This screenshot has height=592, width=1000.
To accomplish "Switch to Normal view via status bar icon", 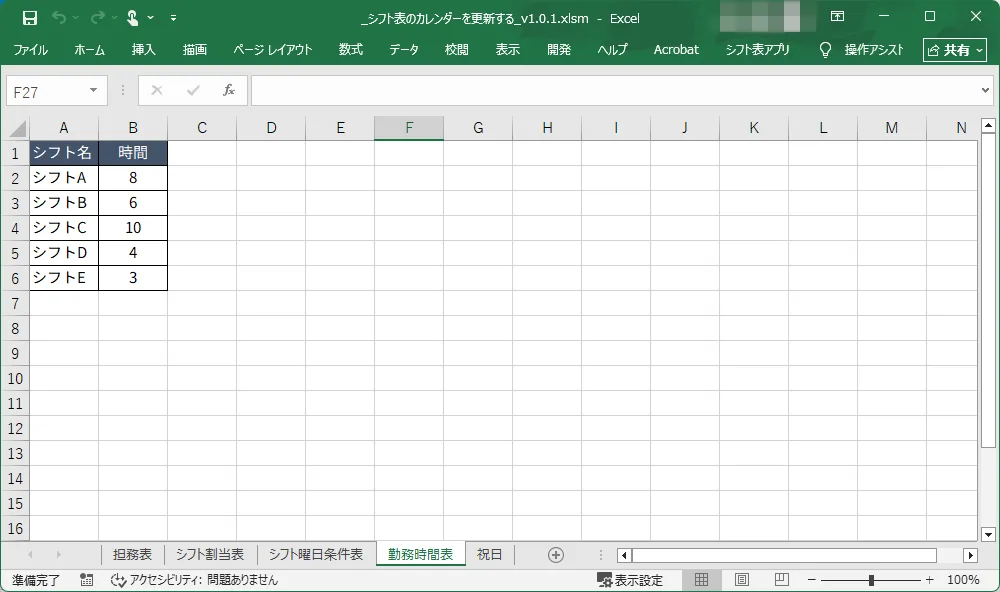I will click(701, 579).
